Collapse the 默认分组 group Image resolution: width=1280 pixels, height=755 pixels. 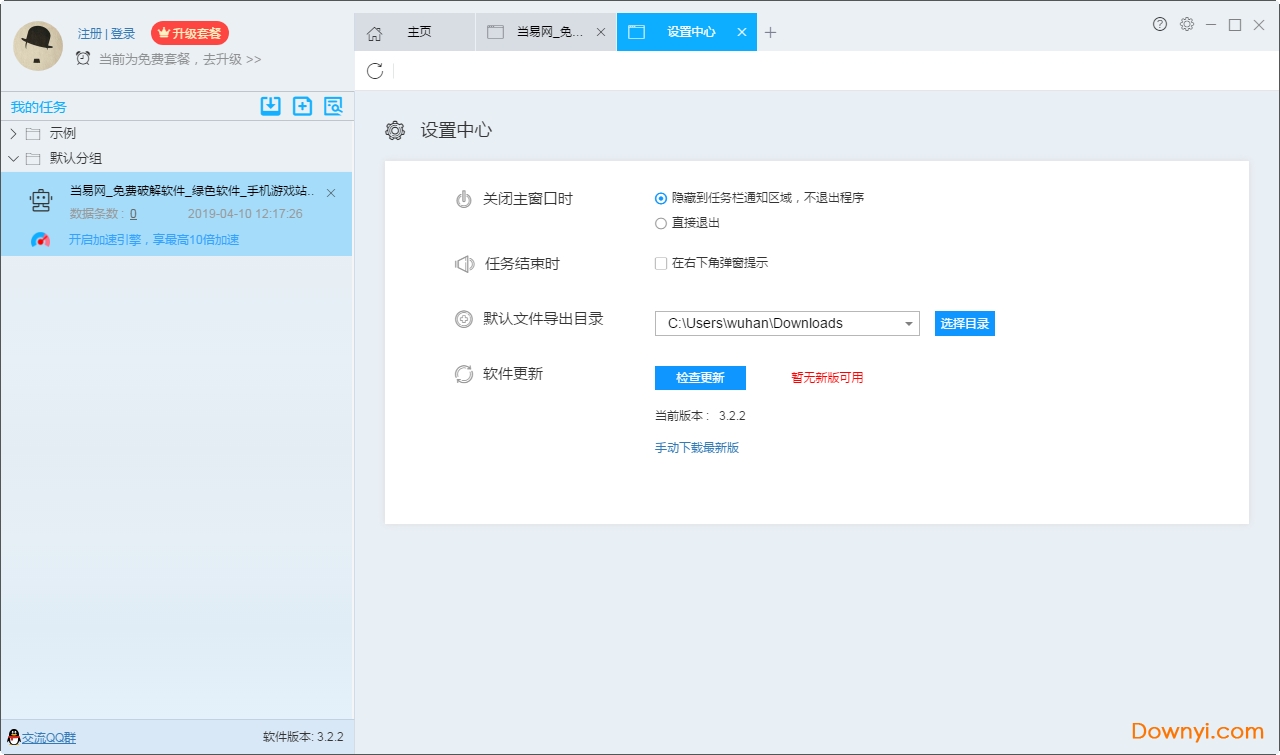point(14,158)
